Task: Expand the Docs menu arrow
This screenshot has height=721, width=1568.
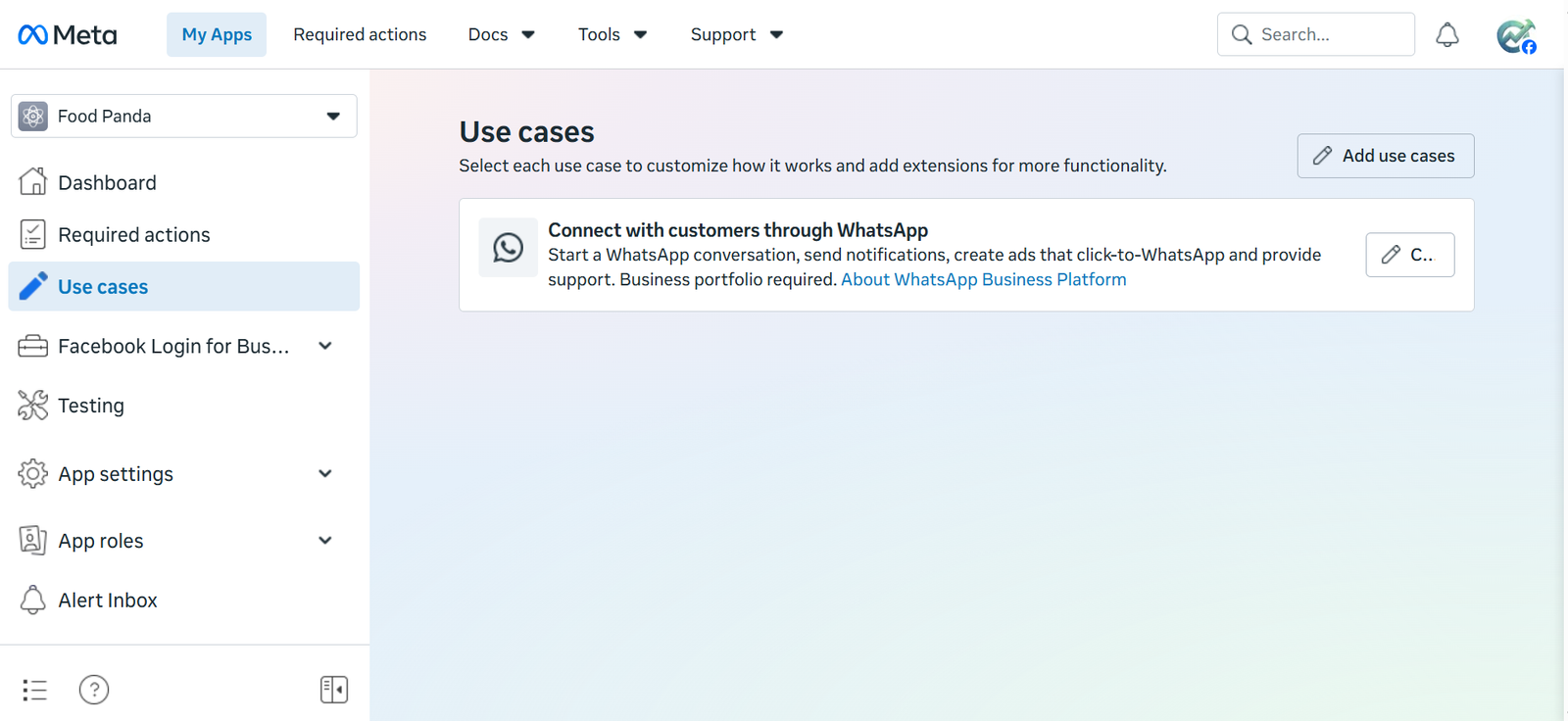Action: pos(528,35)
